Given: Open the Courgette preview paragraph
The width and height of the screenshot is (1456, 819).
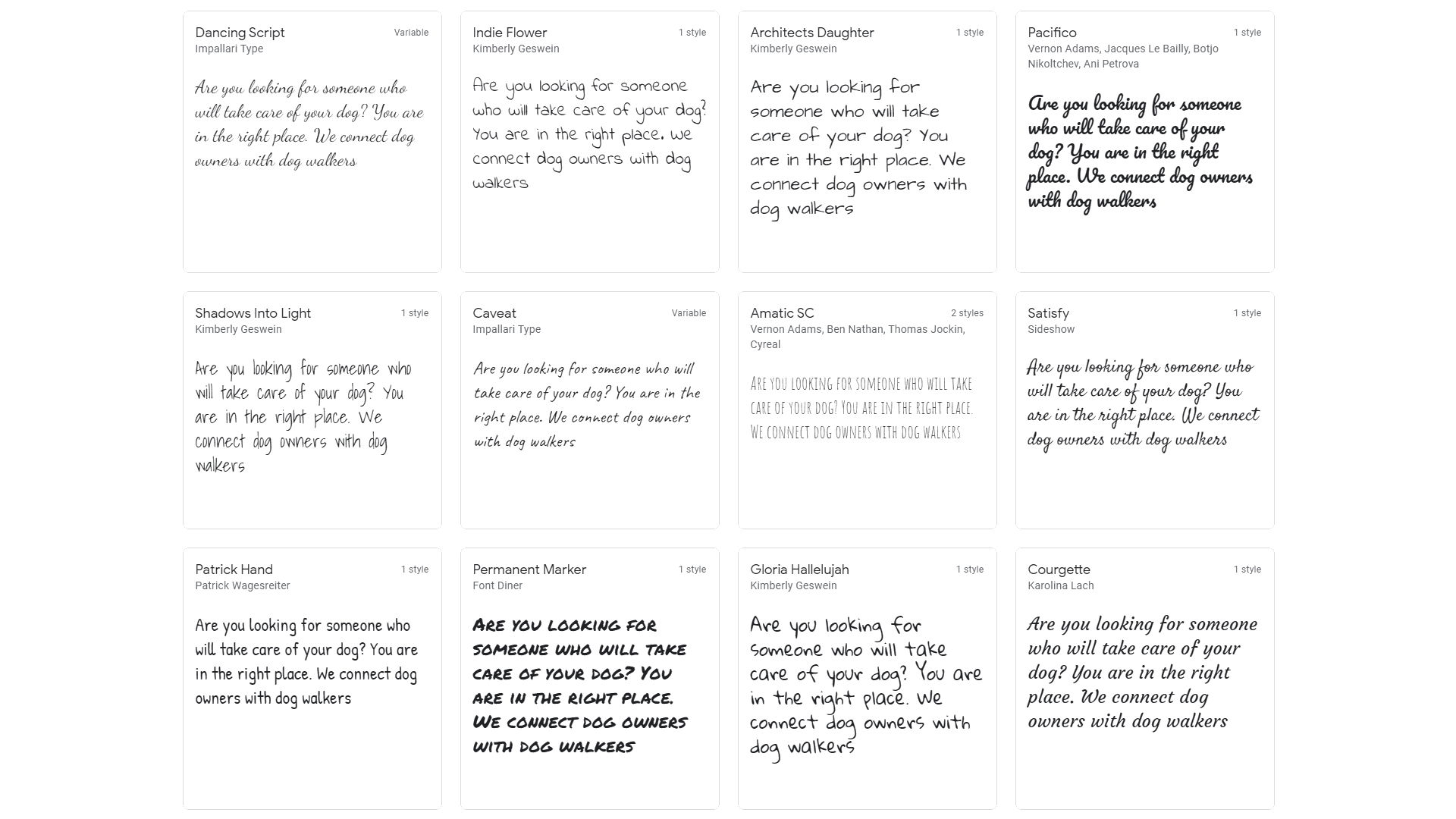Looking at the screenshot, I should pyautogui.click(x=1143, y=673).
